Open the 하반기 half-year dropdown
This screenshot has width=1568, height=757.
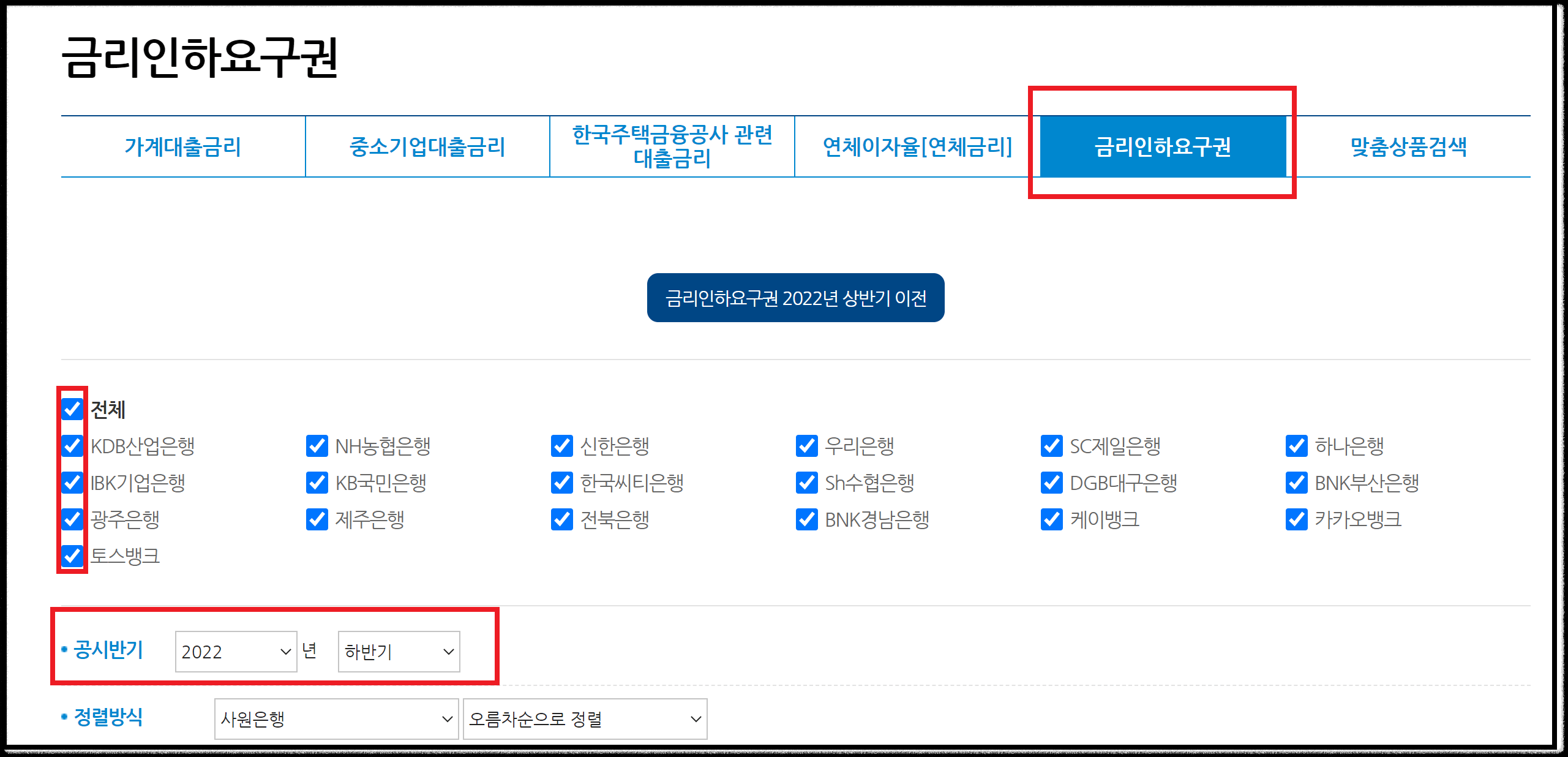pyautogui.click(x=398, y=652)
